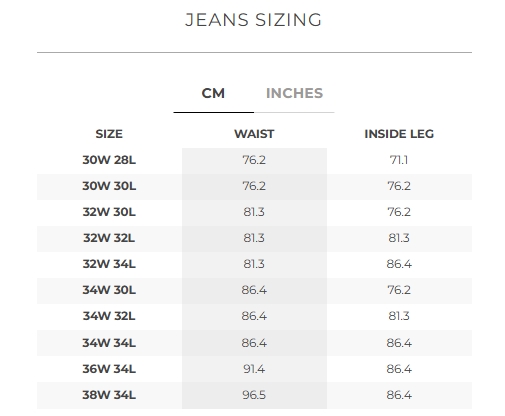Select the 32W 30L size label
Image resolution: width=505 pixels, height=416 pixels.
point(109,212)
